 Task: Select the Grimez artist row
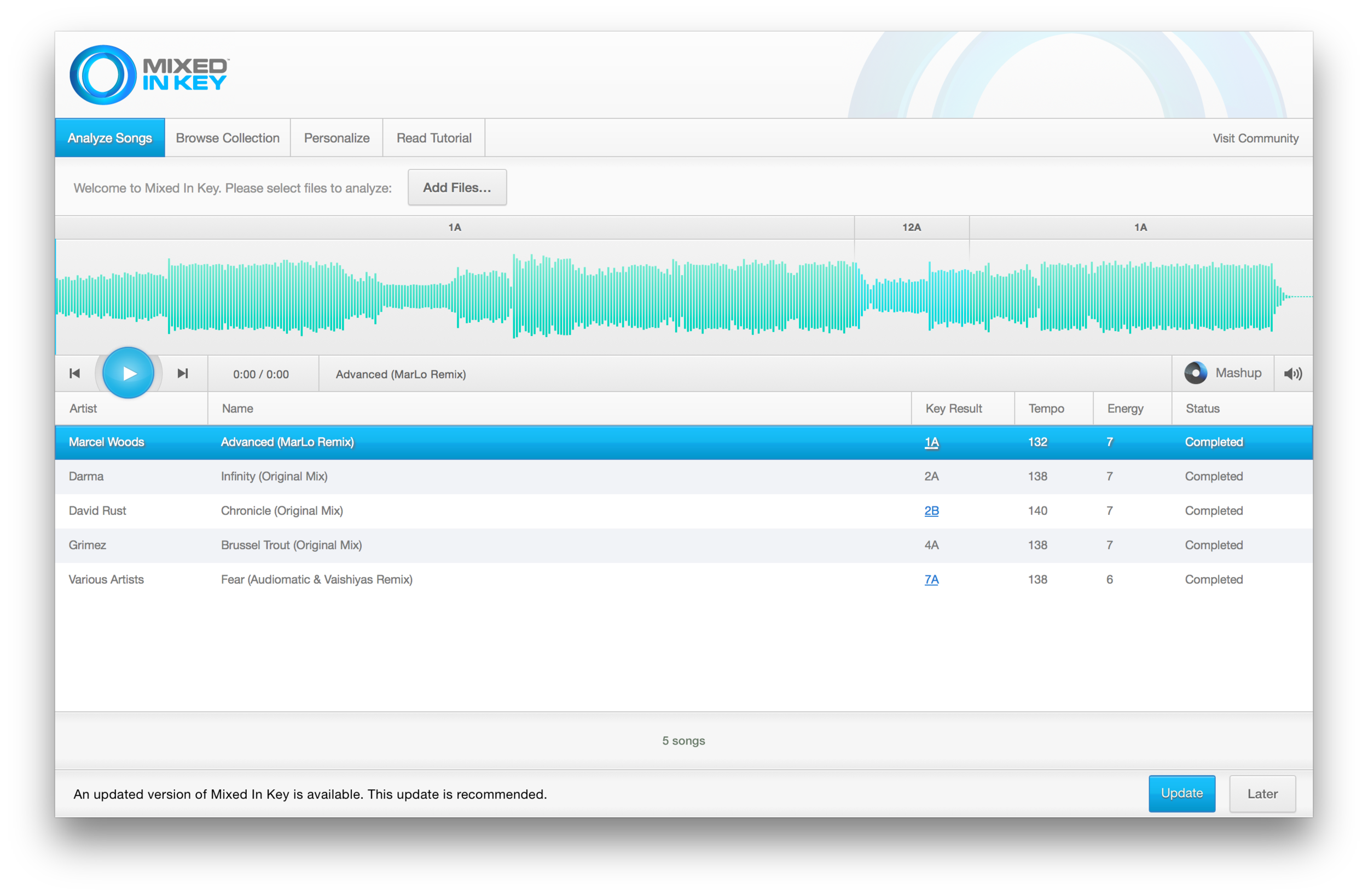[684, 545]
